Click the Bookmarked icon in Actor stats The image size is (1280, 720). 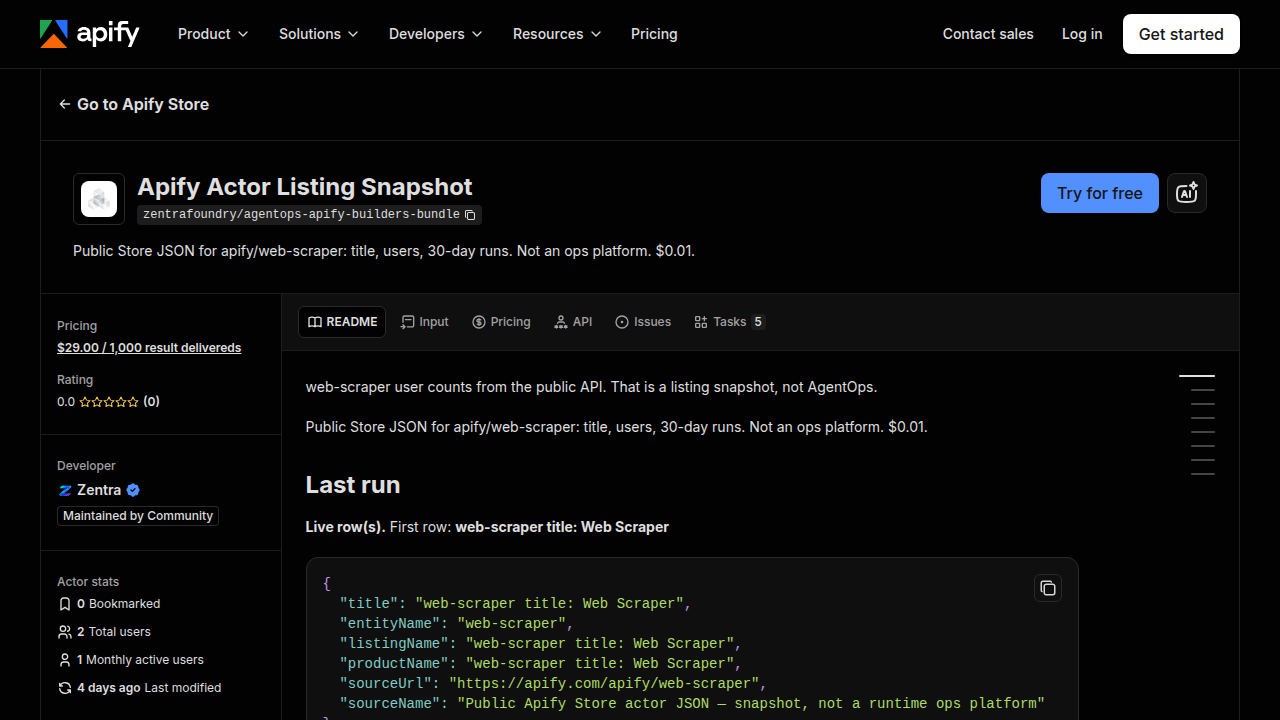[x=65, y=604]
